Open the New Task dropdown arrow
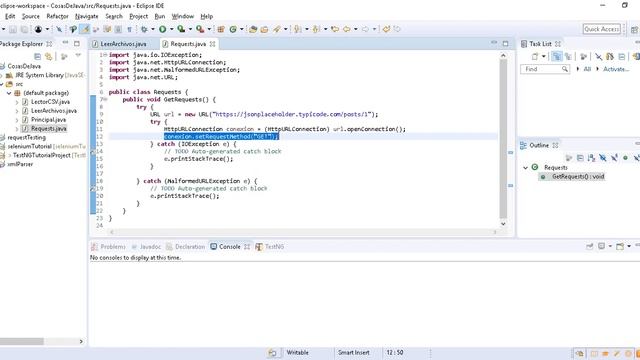 tap(544, 56)
